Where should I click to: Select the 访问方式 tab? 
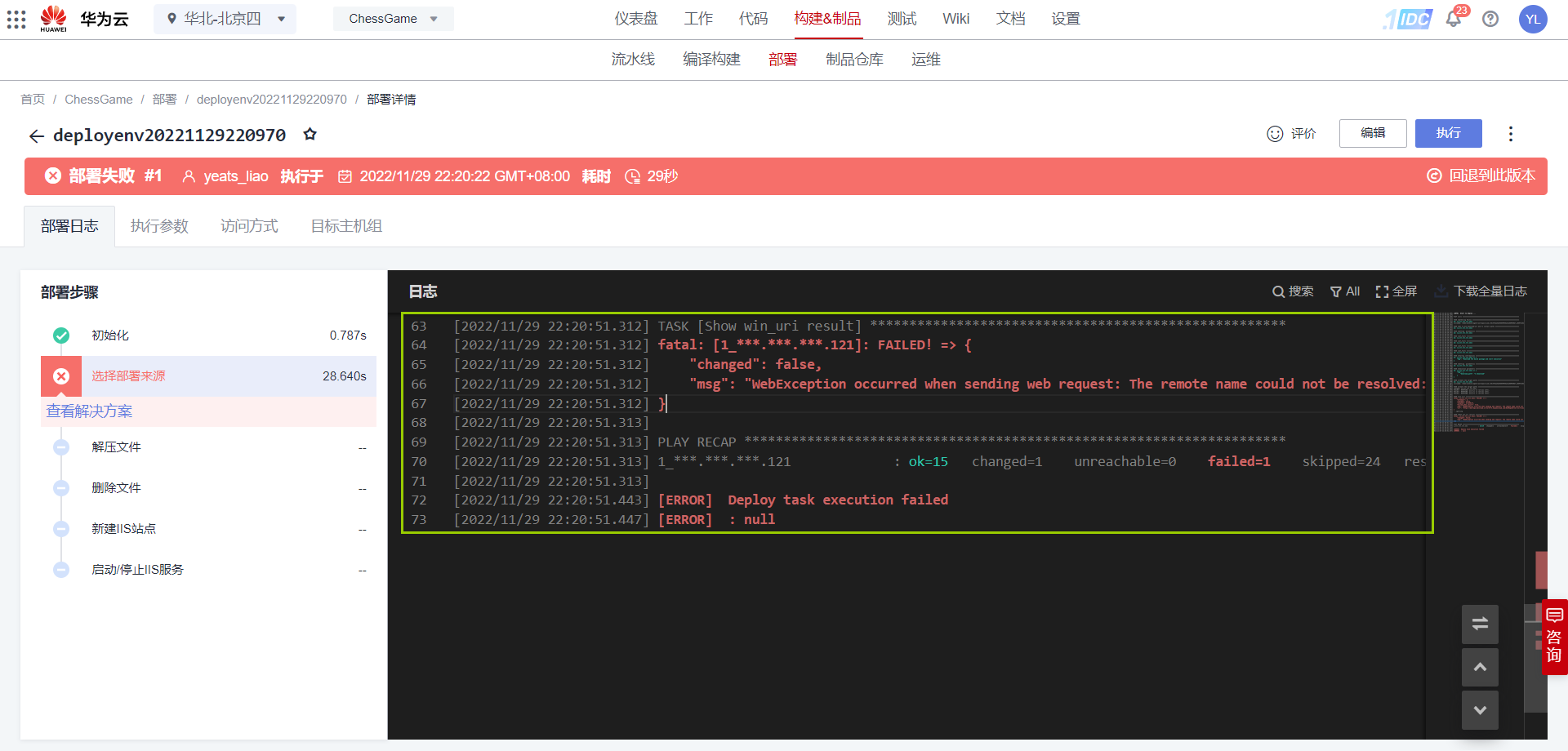point(249,226)
